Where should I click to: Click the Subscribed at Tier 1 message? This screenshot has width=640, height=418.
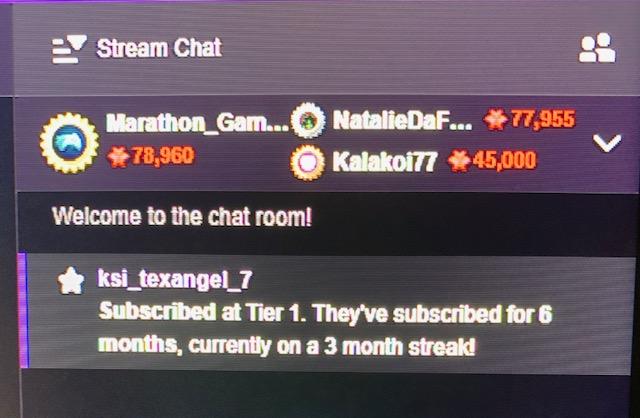point(325,329)
